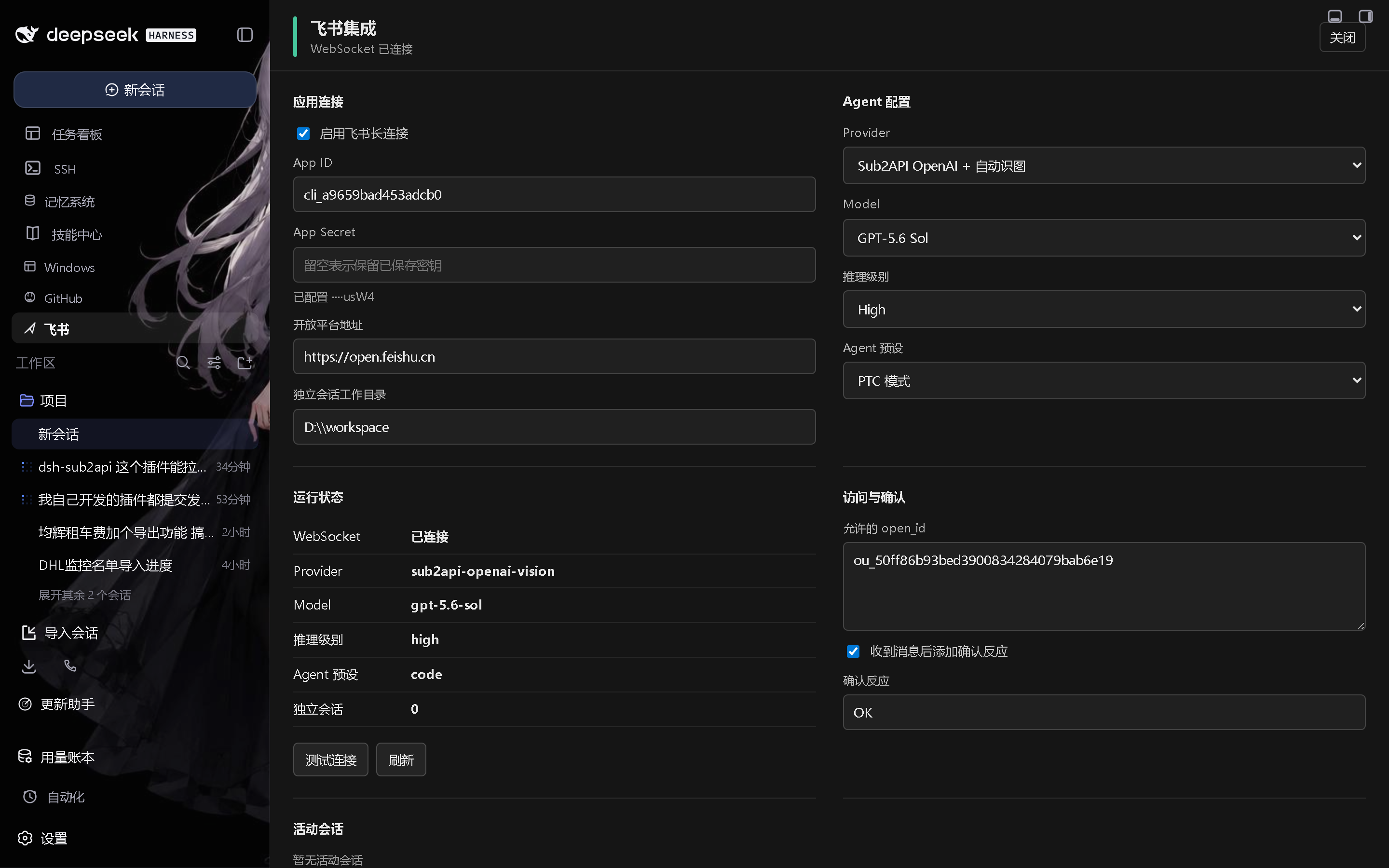
Task: Click the 已配置 ····usW4 secret hint
Action: [333, 297]
